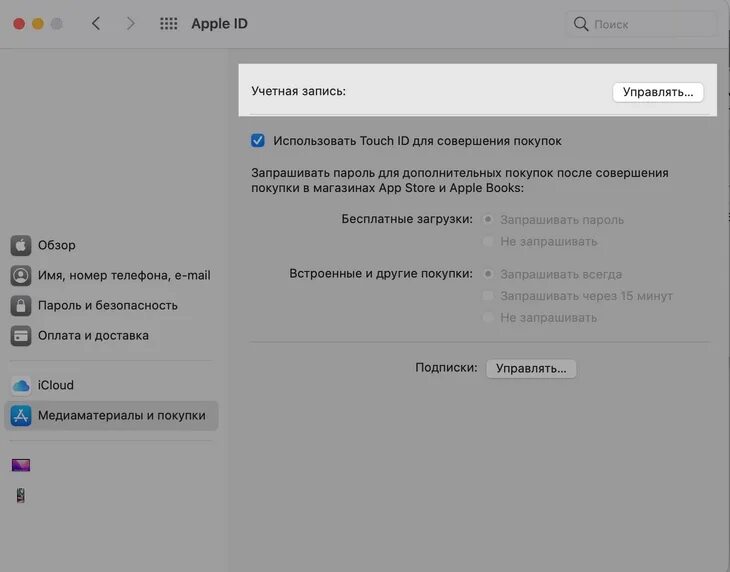Select Не запрашивать for free downloads
Image resolution: width=730 pixels, height=572 pixels.
click(x=488, y=241)
